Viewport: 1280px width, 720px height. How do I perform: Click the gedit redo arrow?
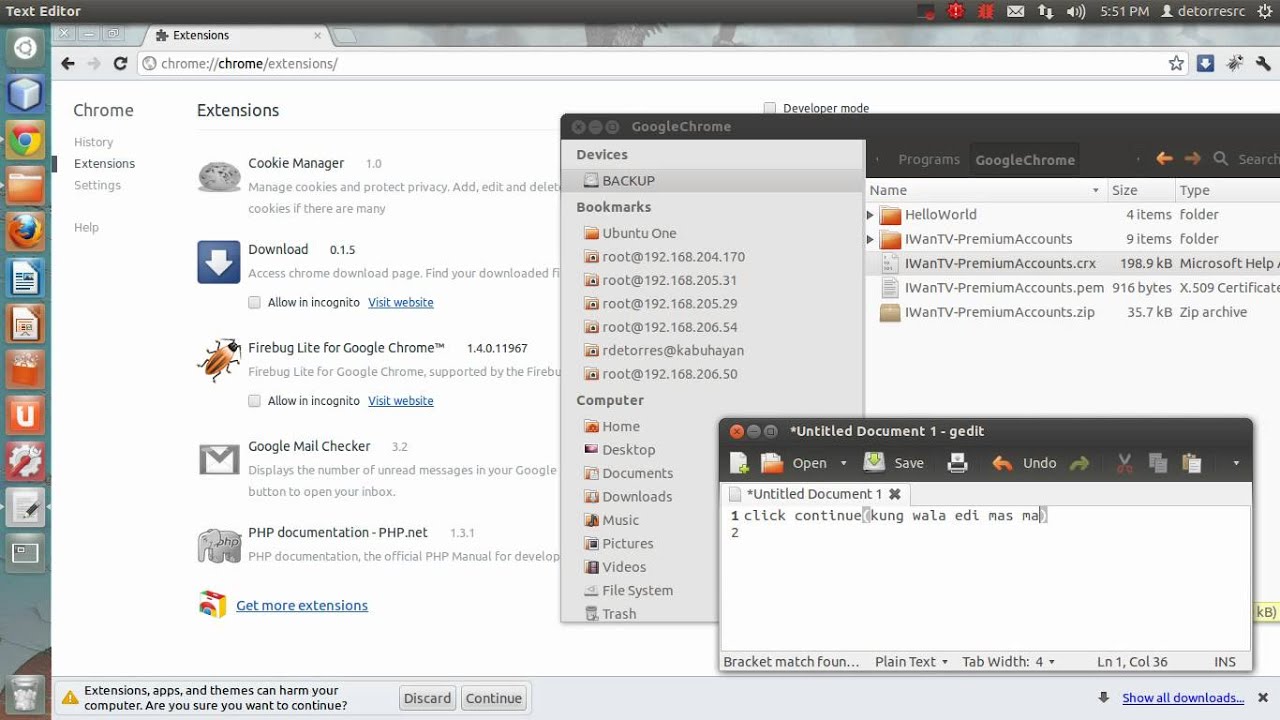tap(1079, 463)
